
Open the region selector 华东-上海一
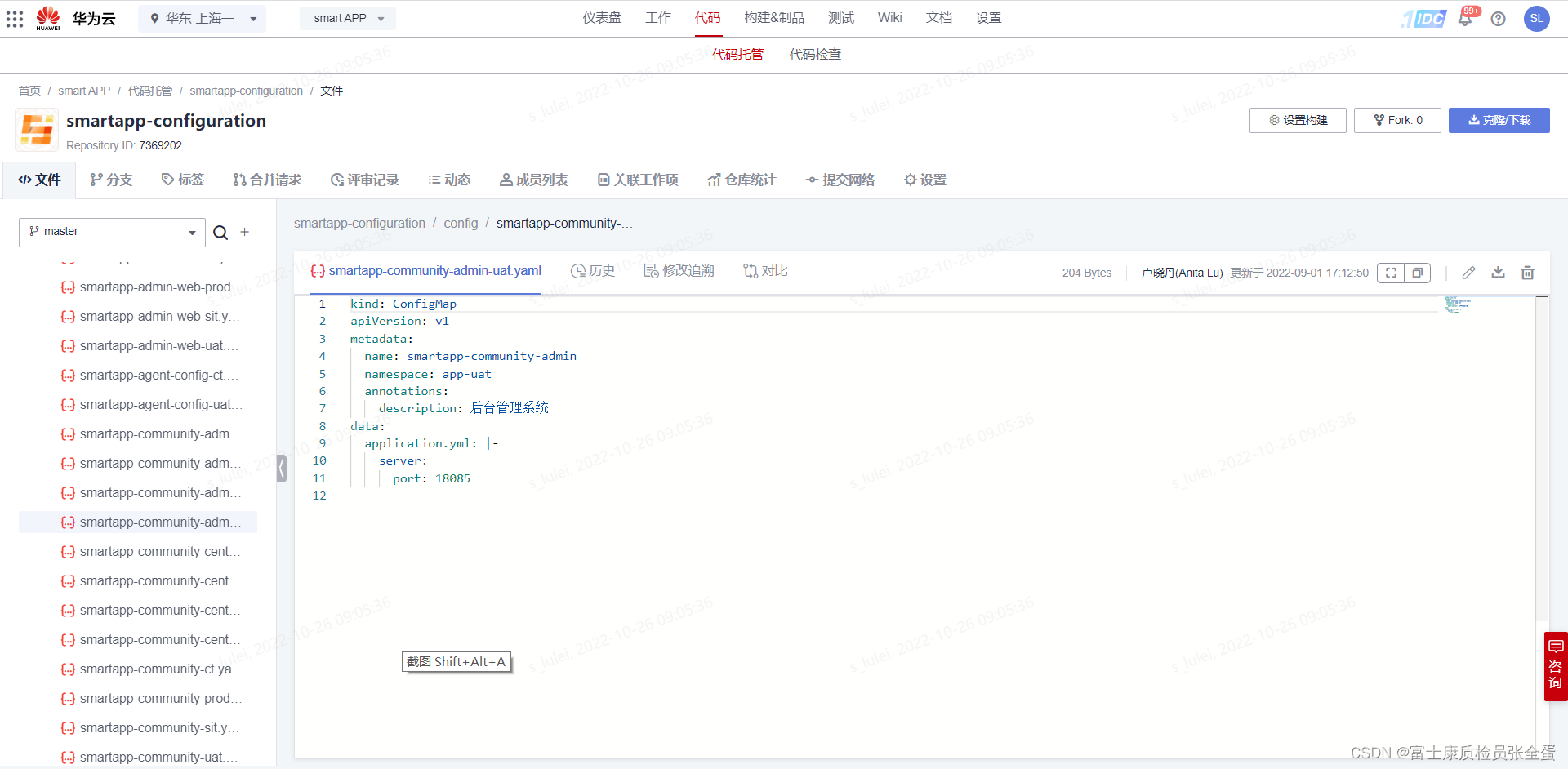tap(203, 18)
